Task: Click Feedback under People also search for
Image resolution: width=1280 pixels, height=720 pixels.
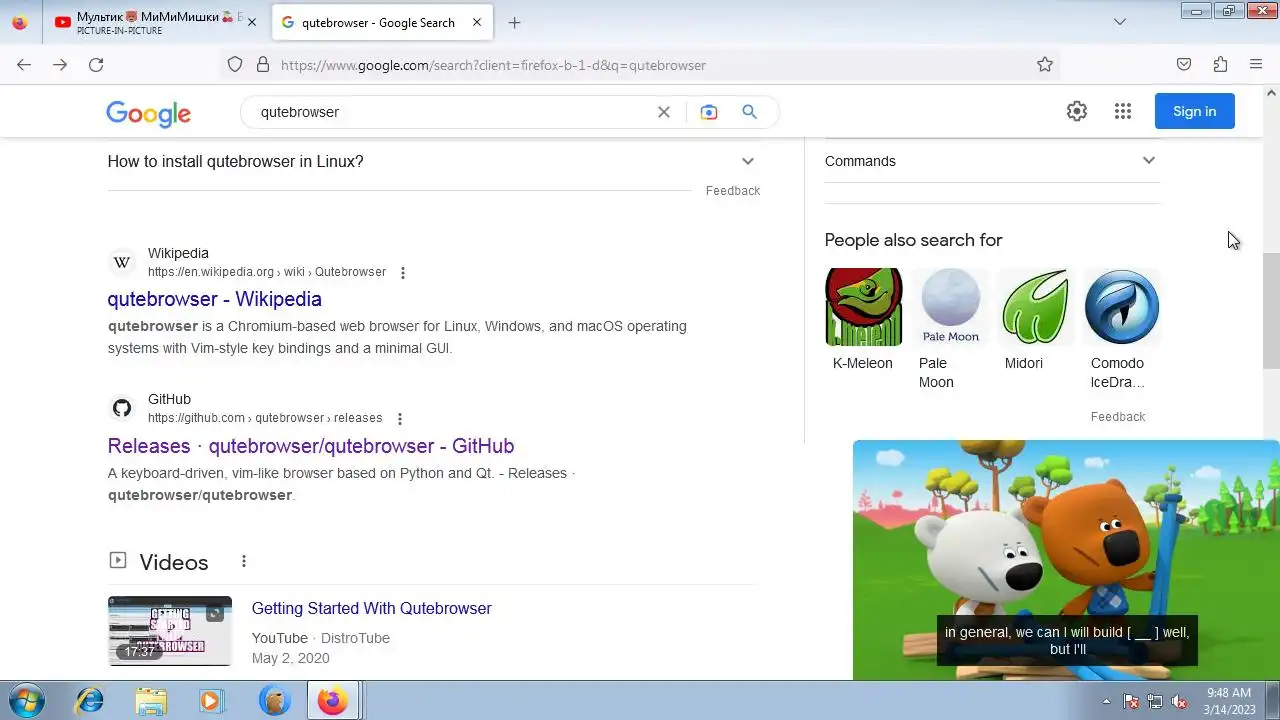Action: (1118, 417)
